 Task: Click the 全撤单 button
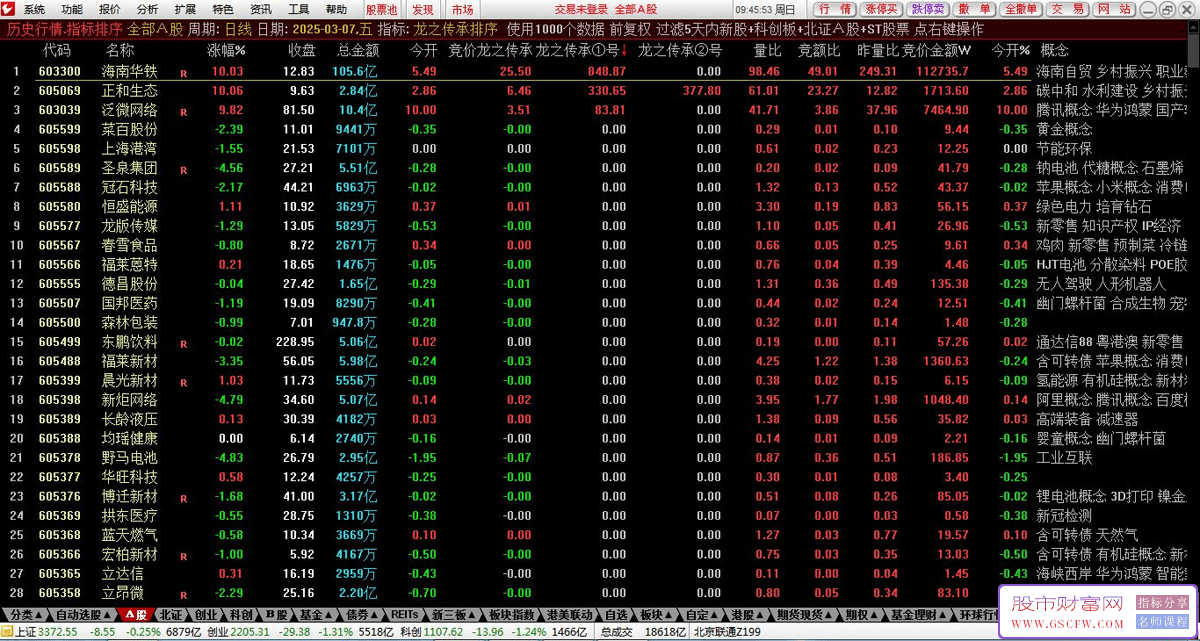tap(1021, 9)
